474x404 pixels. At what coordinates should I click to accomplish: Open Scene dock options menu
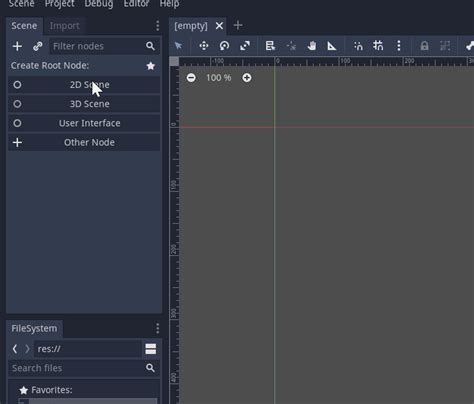pyautogui.click(x=157, y=26)
